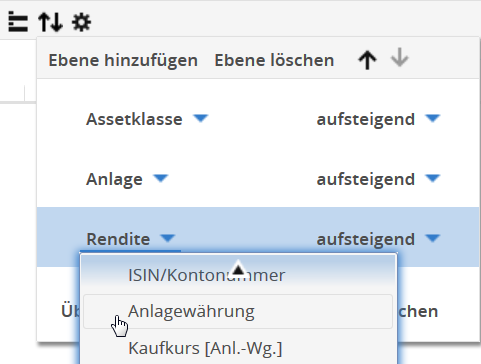Viewport: 481px width, 364px height.
Task: Open the grouping levels icon in toolbar
Action: point(18,22)
